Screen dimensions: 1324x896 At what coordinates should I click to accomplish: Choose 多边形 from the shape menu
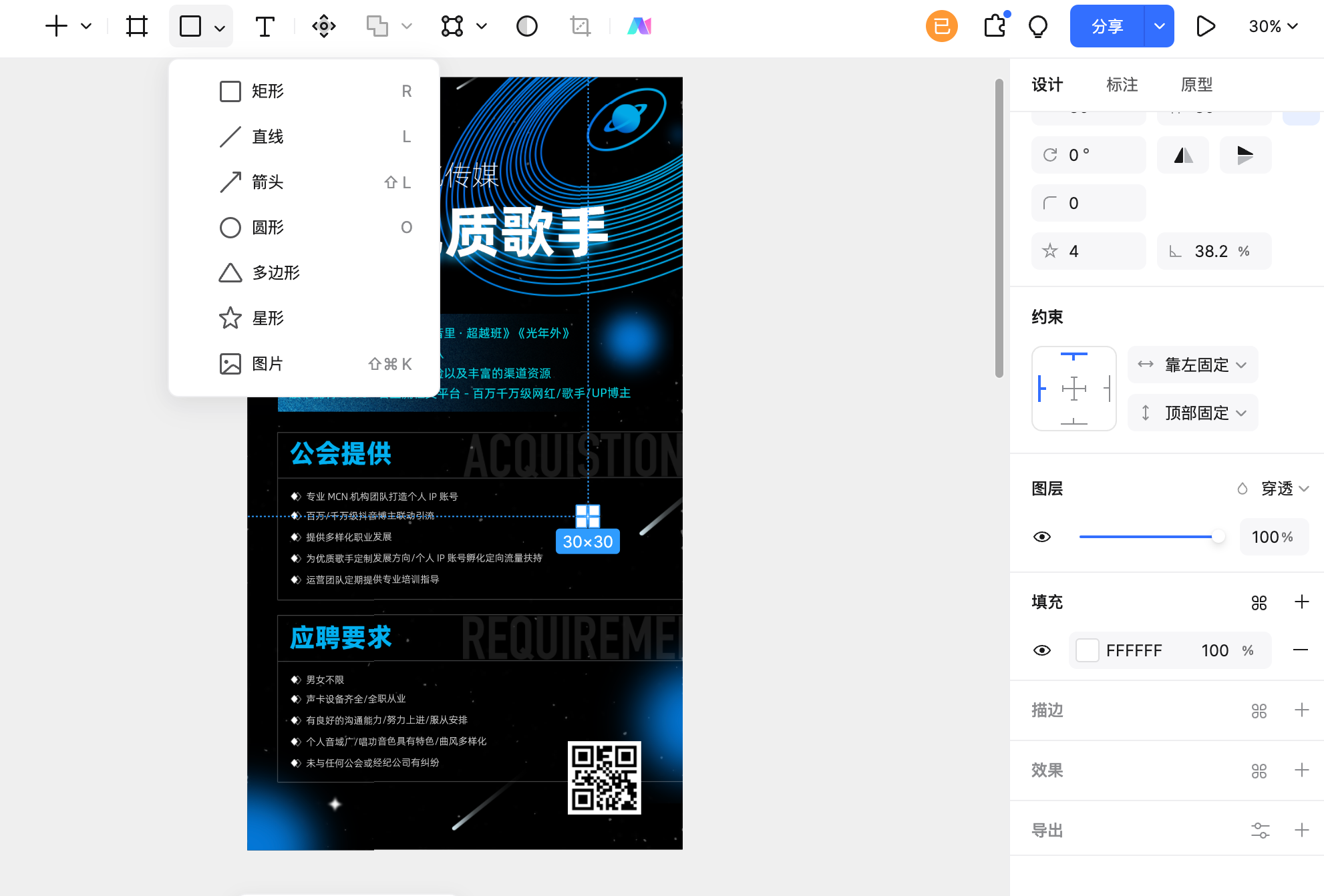coord(305,272)
